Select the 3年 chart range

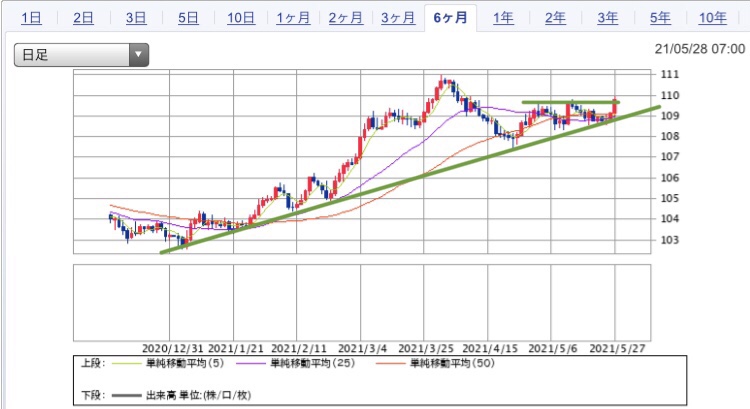(x=607, y=18)
